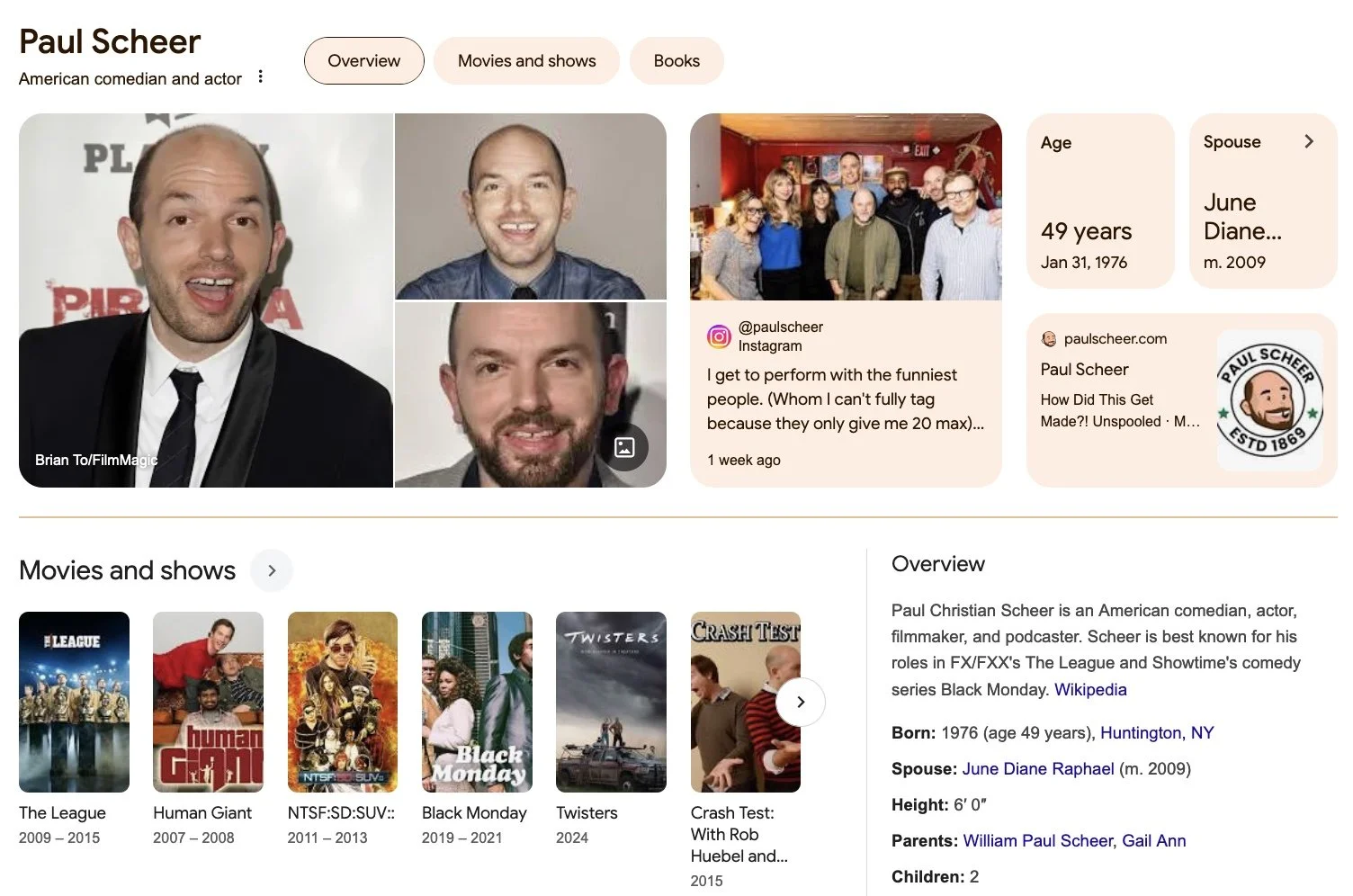1353x896 pixels.
Task: Click 'How Did This Get Made?! Unspooled' text
Action: 1120,410
